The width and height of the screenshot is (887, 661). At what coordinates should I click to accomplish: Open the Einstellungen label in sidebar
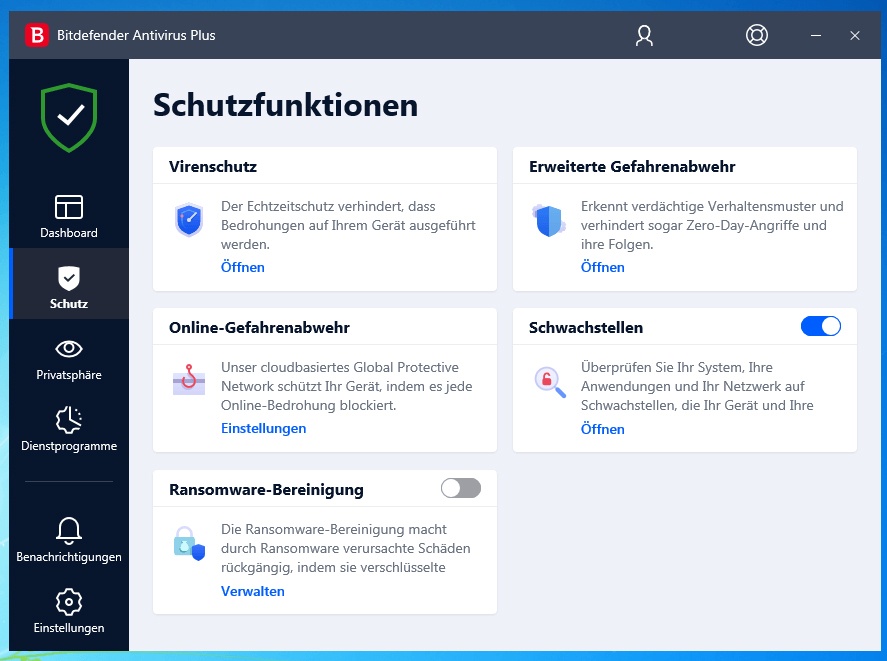tap(69, 628)
